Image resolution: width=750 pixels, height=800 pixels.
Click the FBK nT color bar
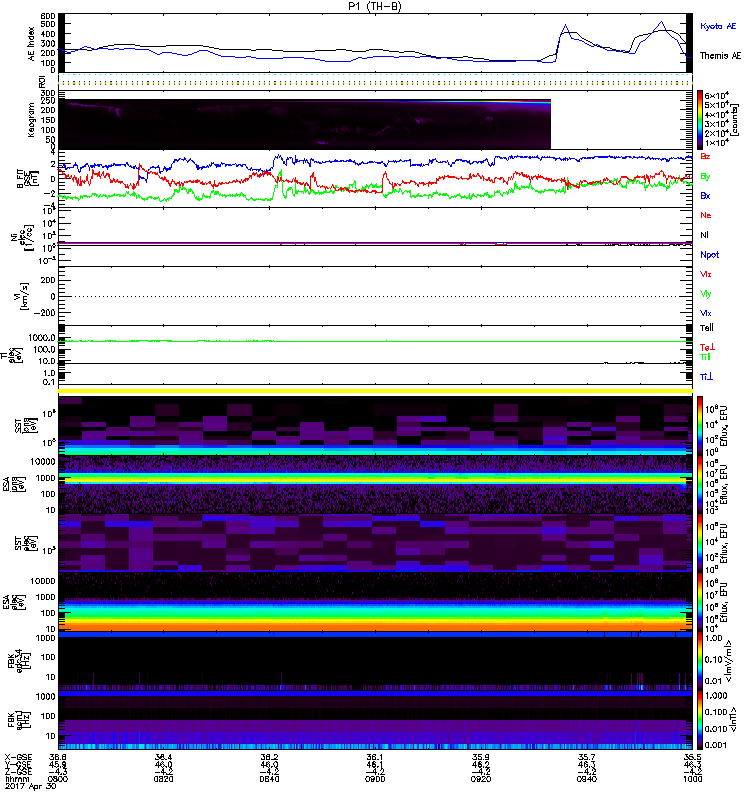click(x=700, y=720)
